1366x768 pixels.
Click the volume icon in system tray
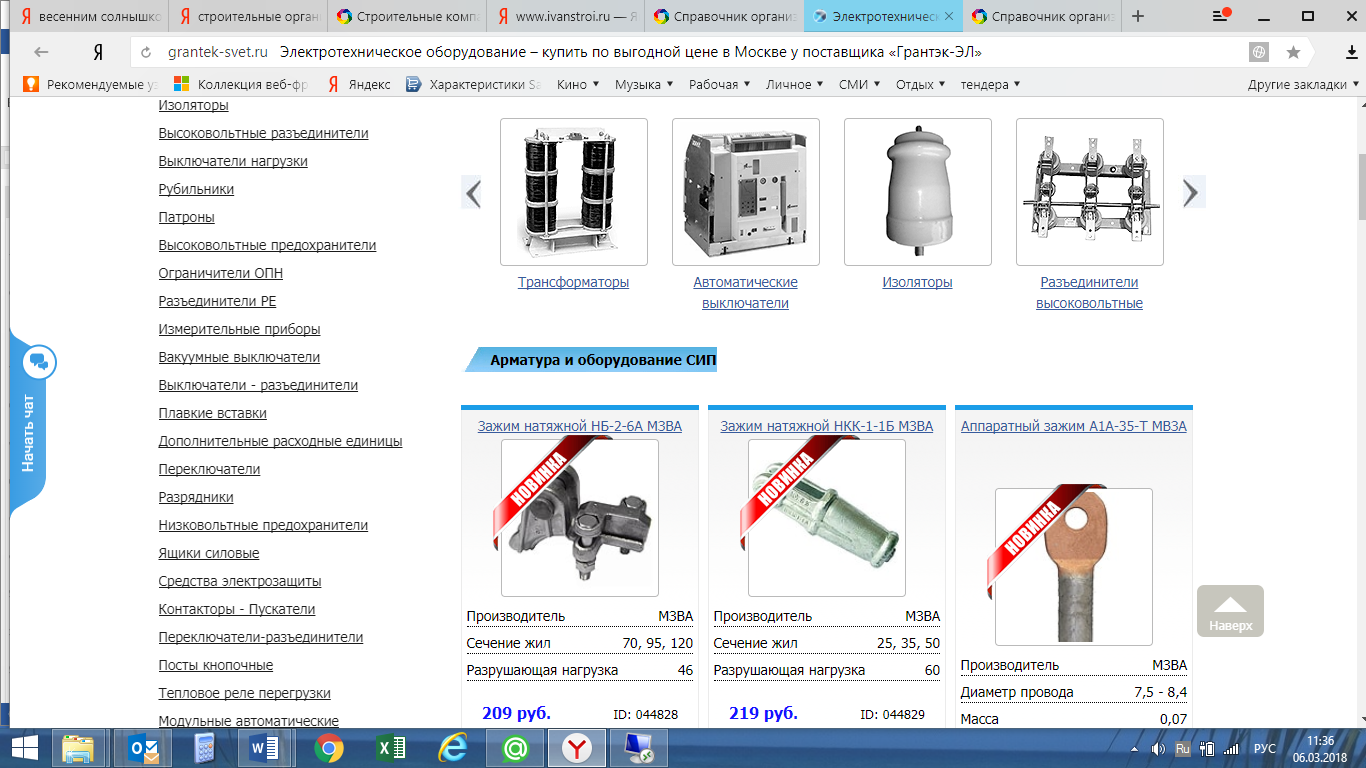(1158, 748)
